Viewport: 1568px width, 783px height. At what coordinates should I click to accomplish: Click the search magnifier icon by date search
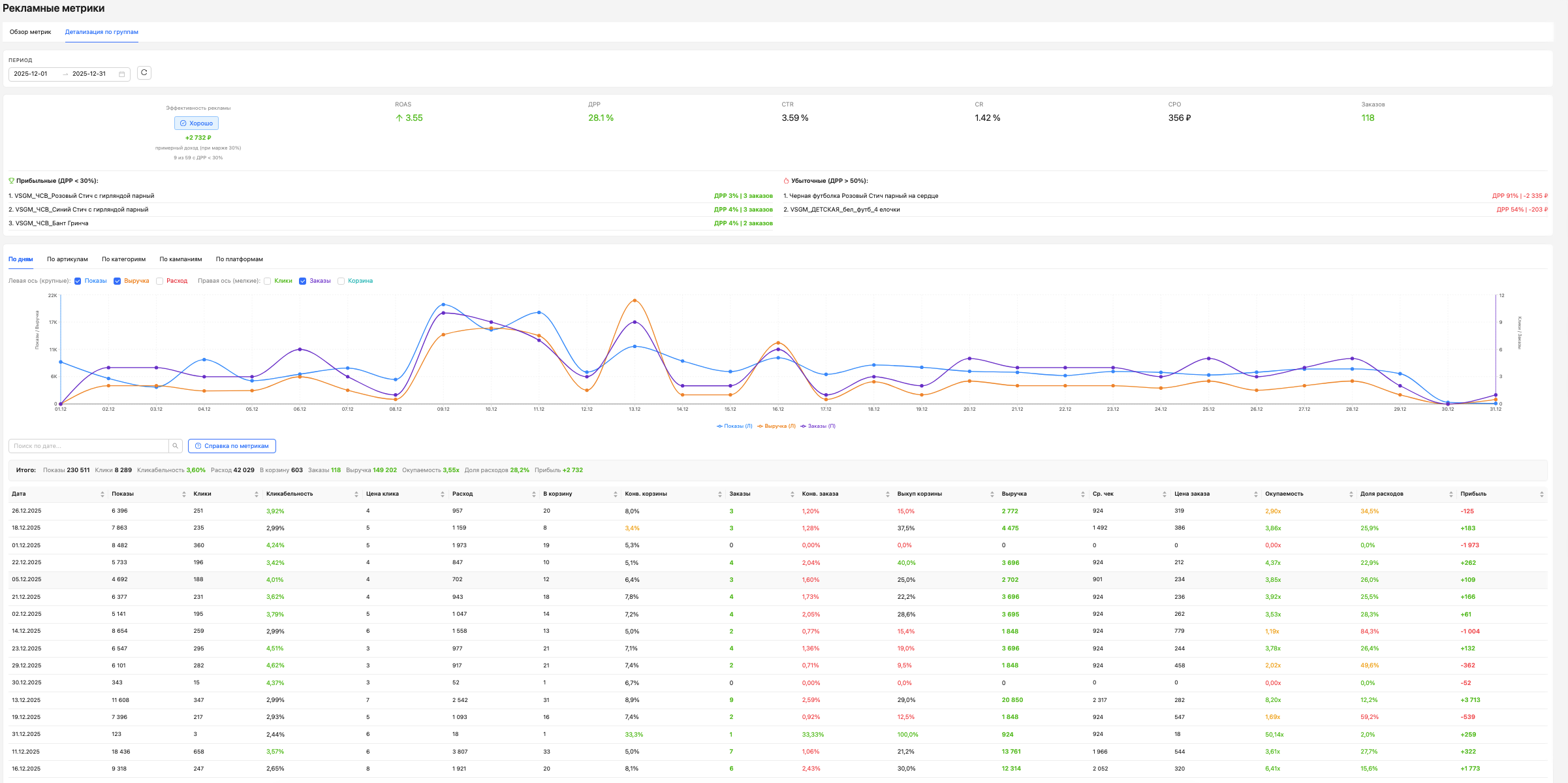pyautogui.click(x=176, y=446)
